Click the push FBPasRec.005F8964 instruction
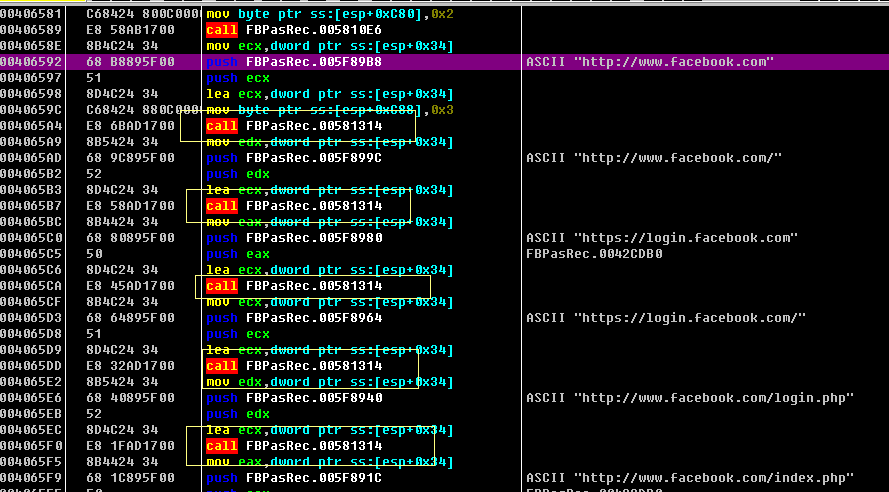This screenshot has height=492, width=889. [294, 317]
